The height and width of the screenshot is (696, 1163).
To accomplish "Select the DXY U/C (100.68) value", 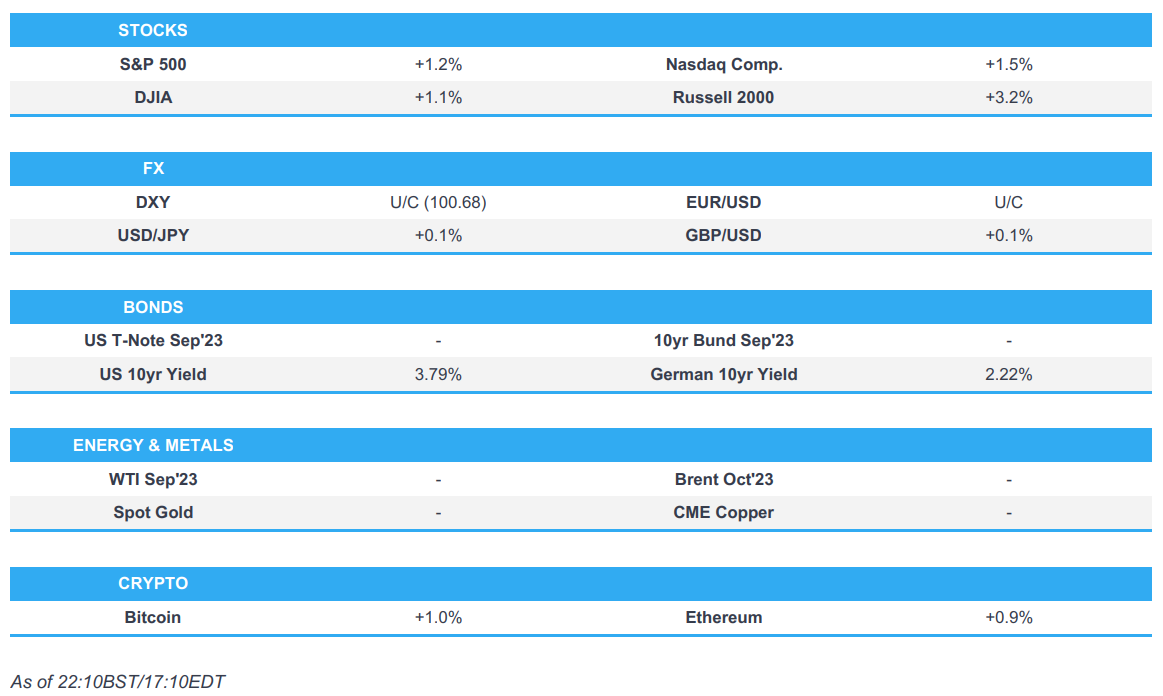I will [438, 202].
